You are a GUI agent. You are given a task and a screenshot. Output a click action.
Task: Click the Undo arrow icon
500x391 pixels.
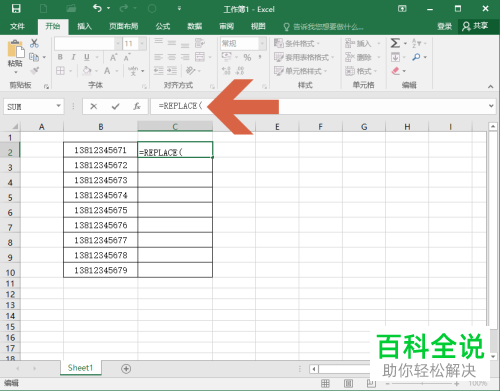point(97,8)
